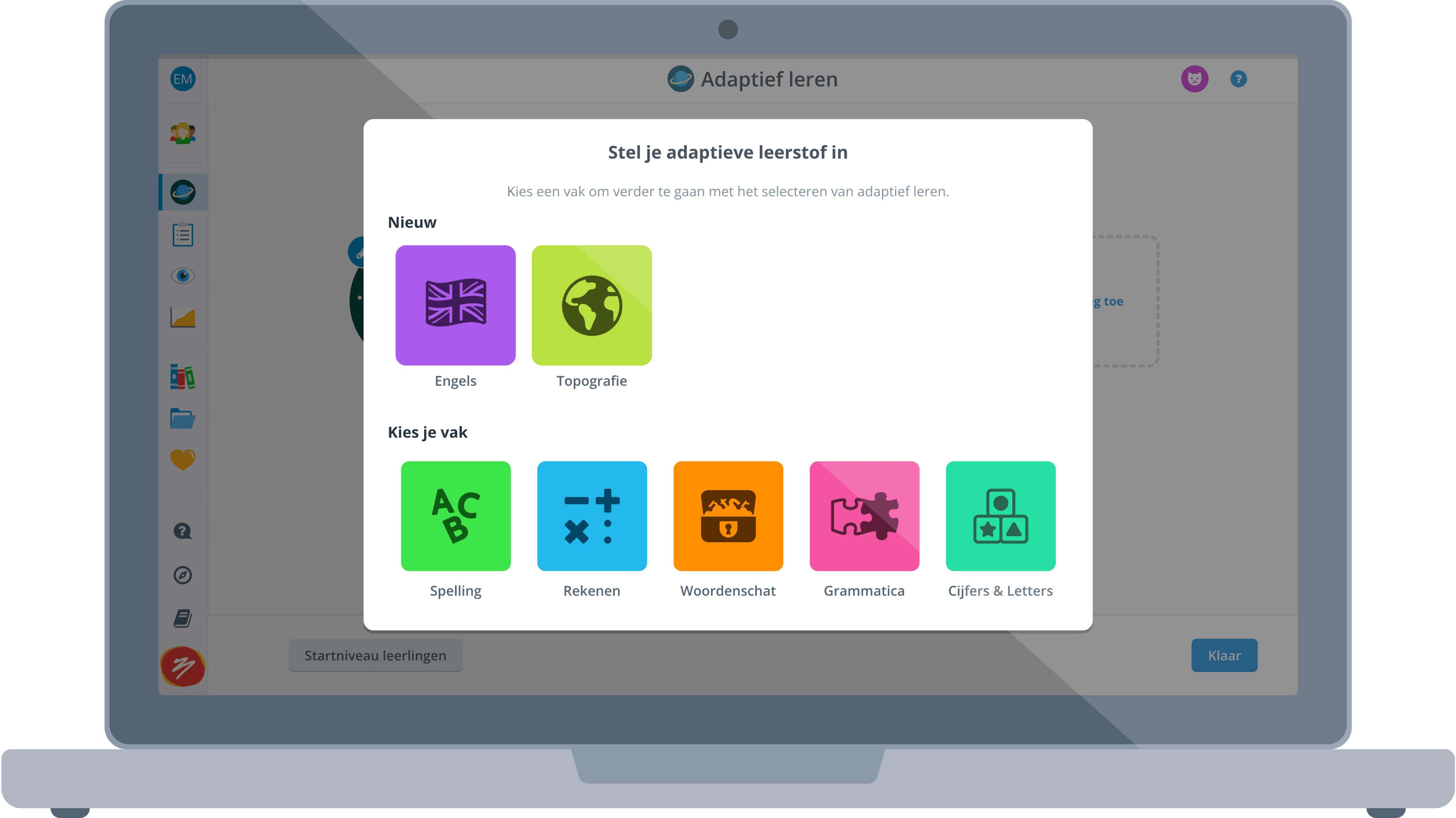Image resolution: width=1456 pixels, height=818 pixels.
Task: Click the red logo at sidebar bottom
Action: 183,666
